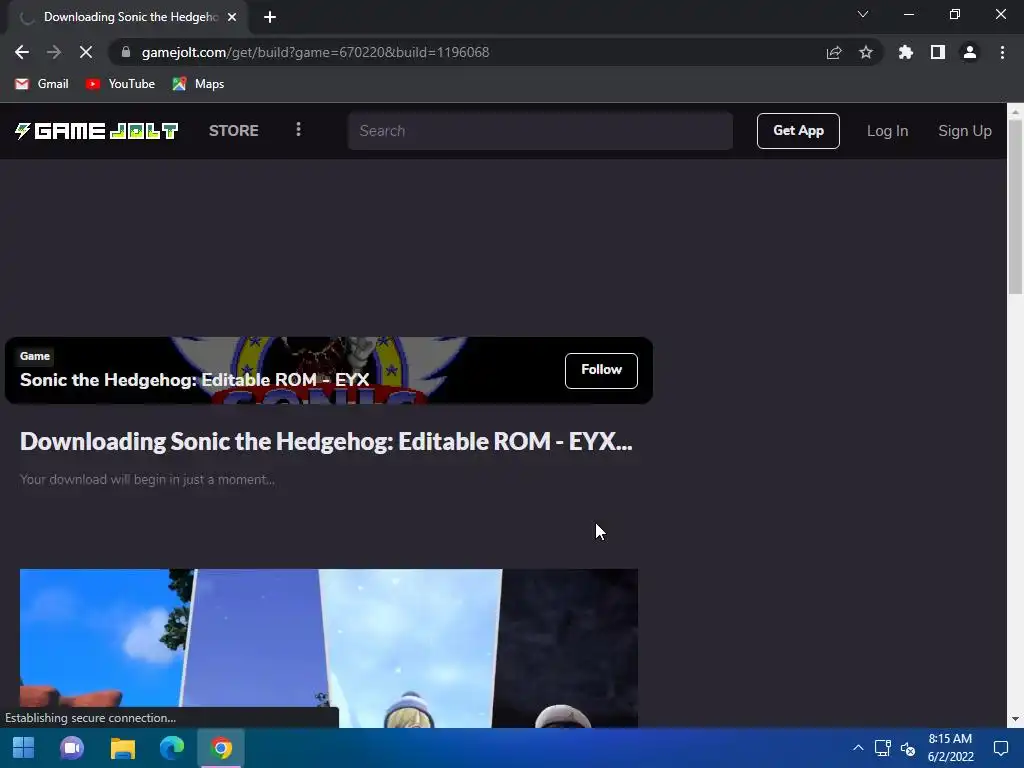
Task: Select the Downloading Sonic the Hedgehog tab
Action: [128, 17]
